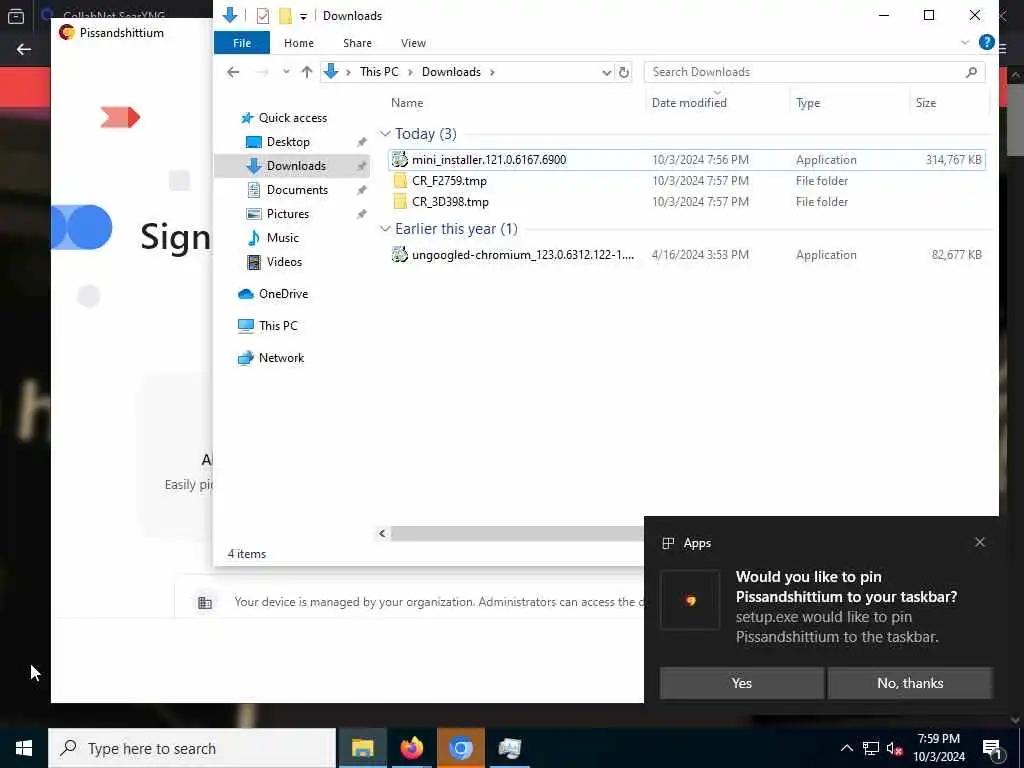
Task: Open Firefox from the taskbar
Action: (411, 748)
